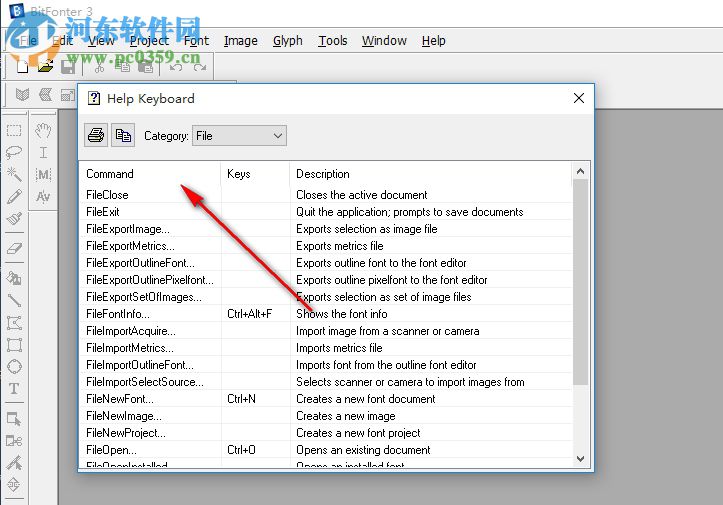The width and height of the screenshot is (723, 505).
Task: Select the Magic Wand tool
Action: point(14,174)
